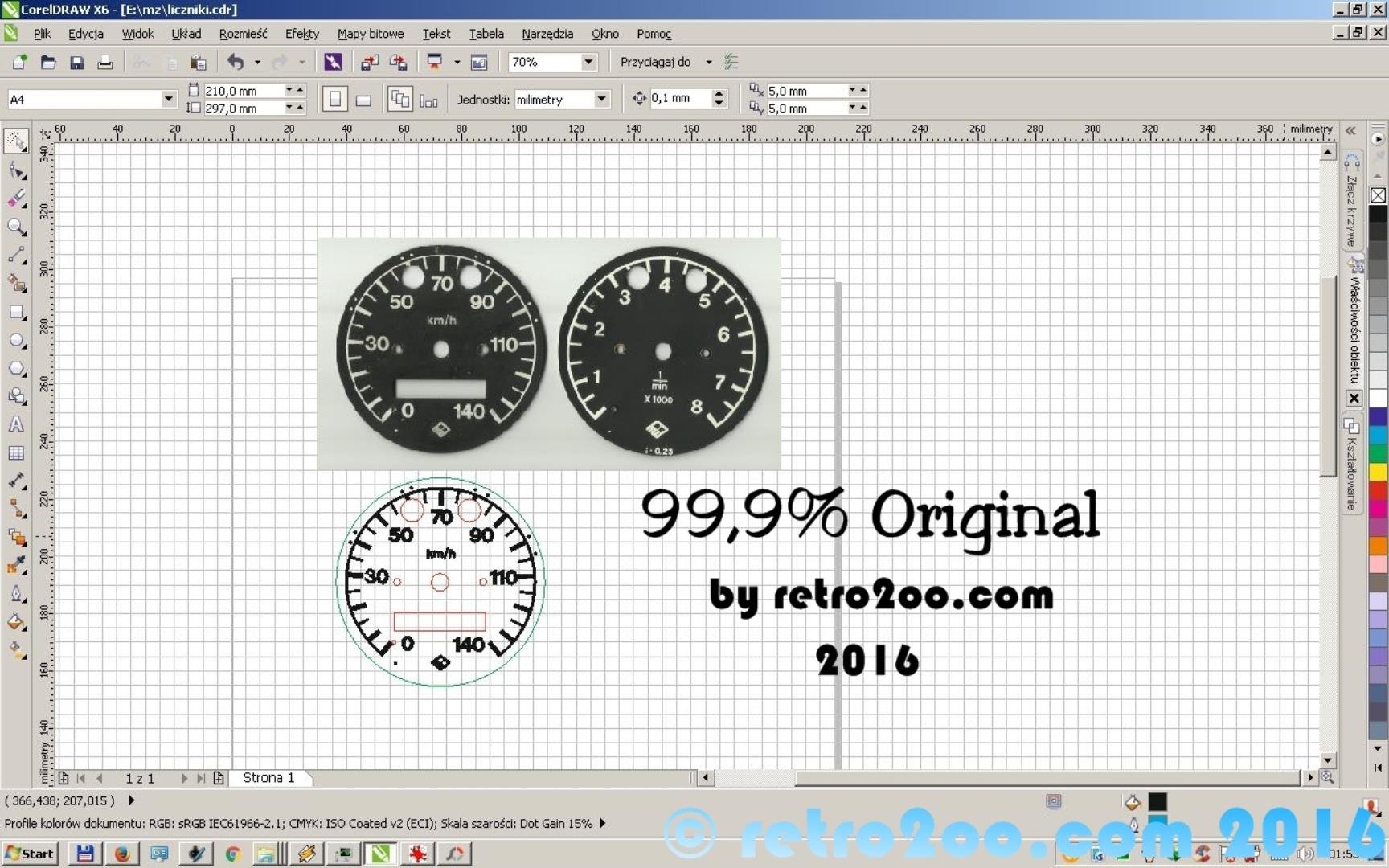Toggle apply layout to all pages
Image resolution: width=1389 pixels, height=868 pixels.
[x=399, y=100]
